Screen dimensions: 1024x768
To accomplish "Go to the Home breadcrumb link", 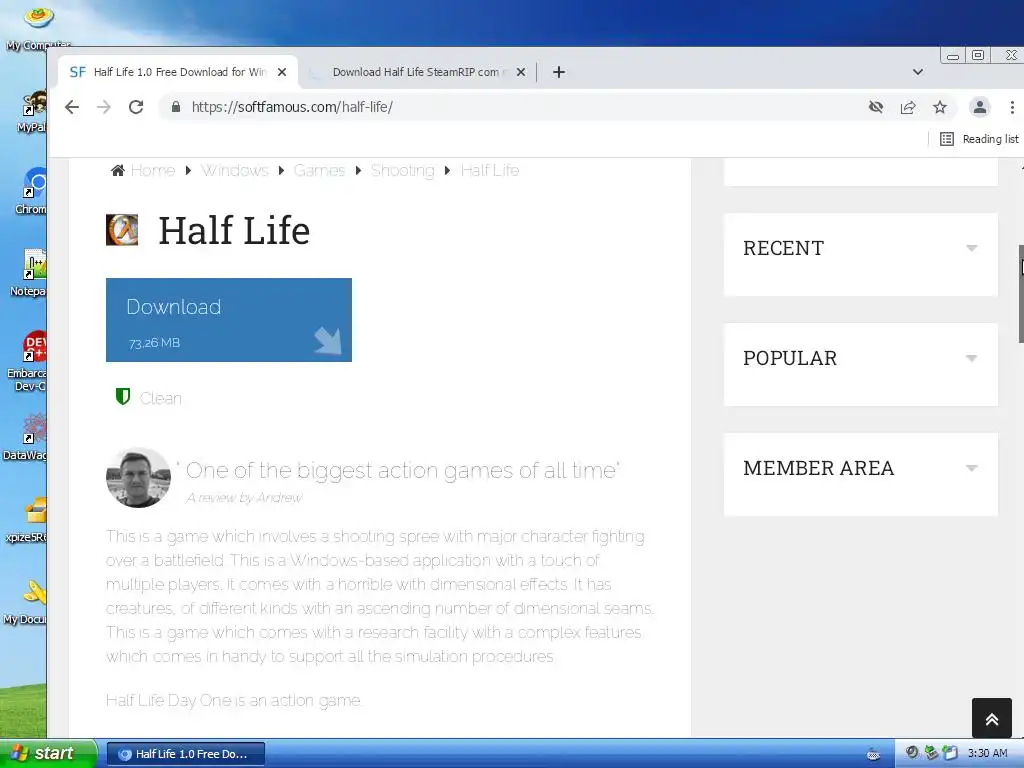I will [153, 170].
